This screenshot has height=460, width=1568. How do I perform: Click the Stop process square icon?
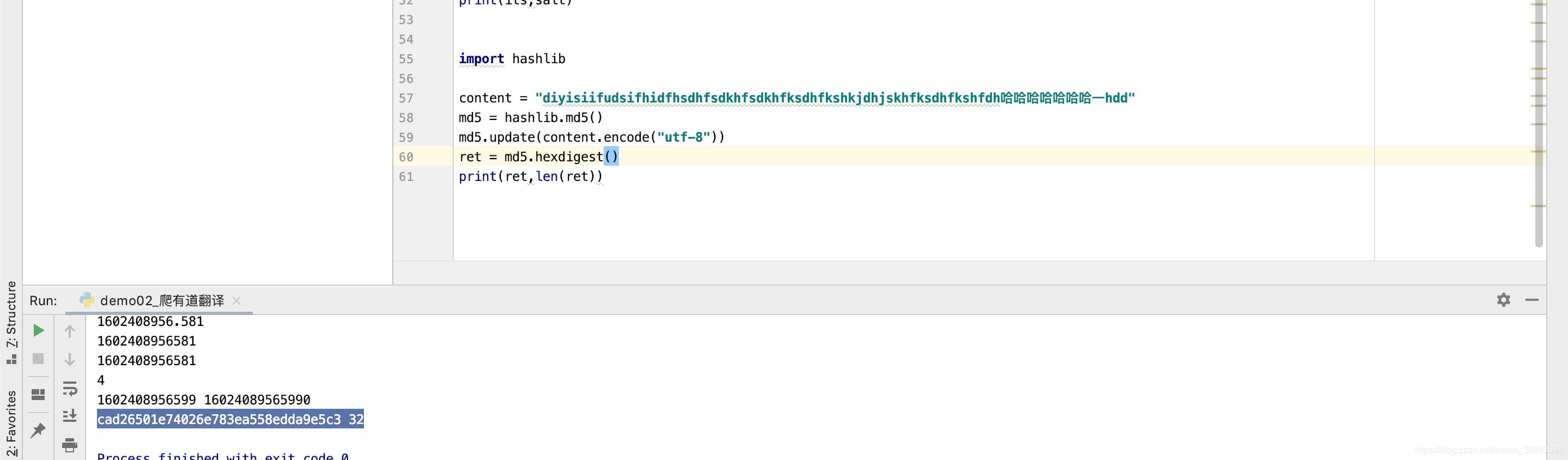[38, 359]
